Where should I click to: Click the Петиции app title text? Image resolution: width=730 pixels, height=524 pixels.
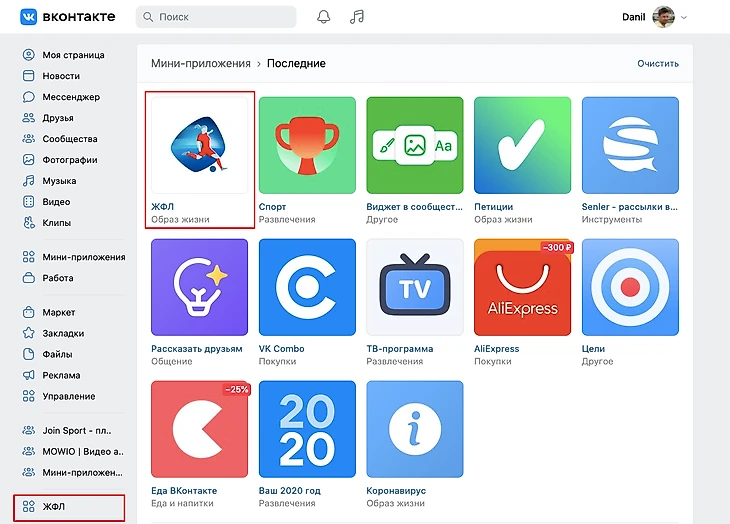pyautogui.click(x=493, y=207)
